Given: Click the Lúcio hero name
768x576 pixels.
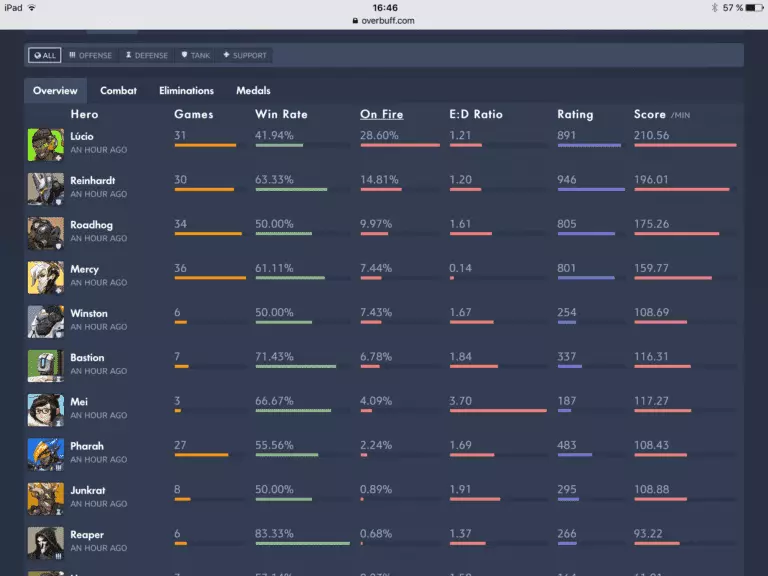Looking at the screenshot, I should 82,136.
